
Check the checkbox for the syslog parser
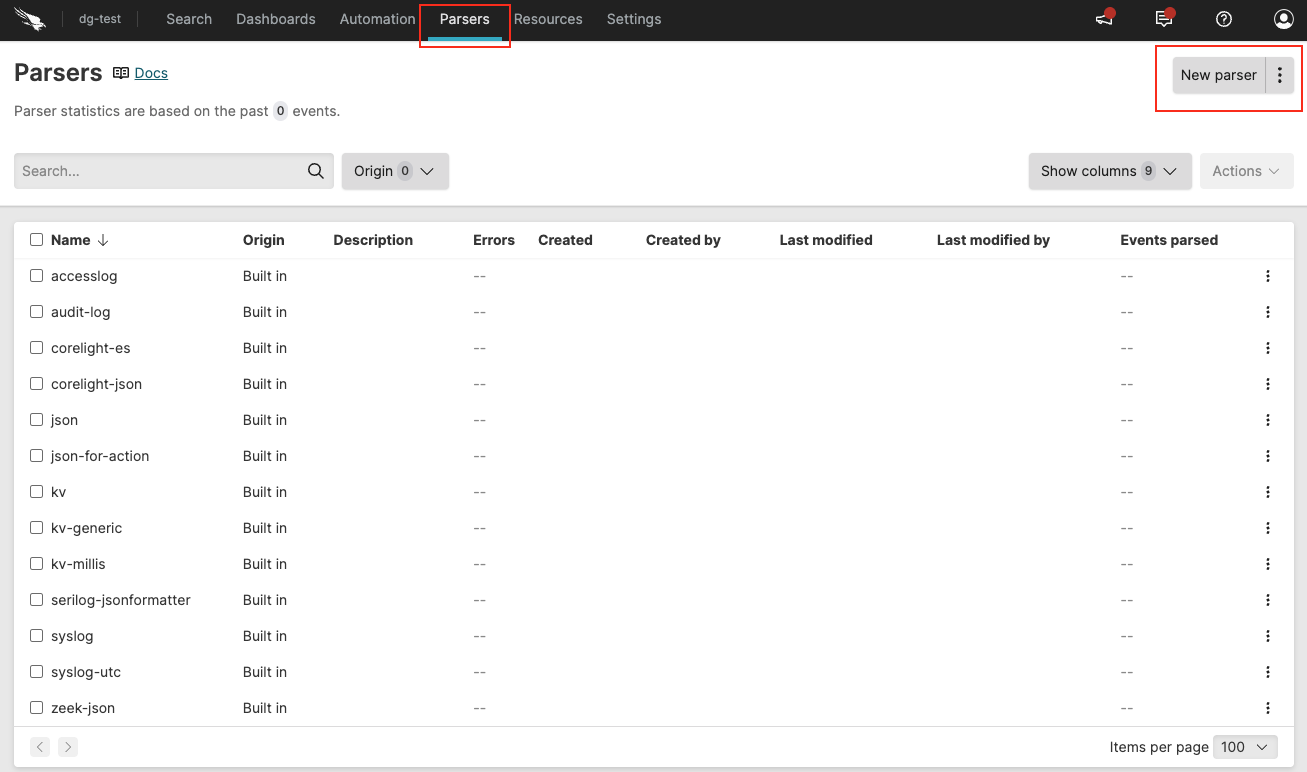click(36, 635)
